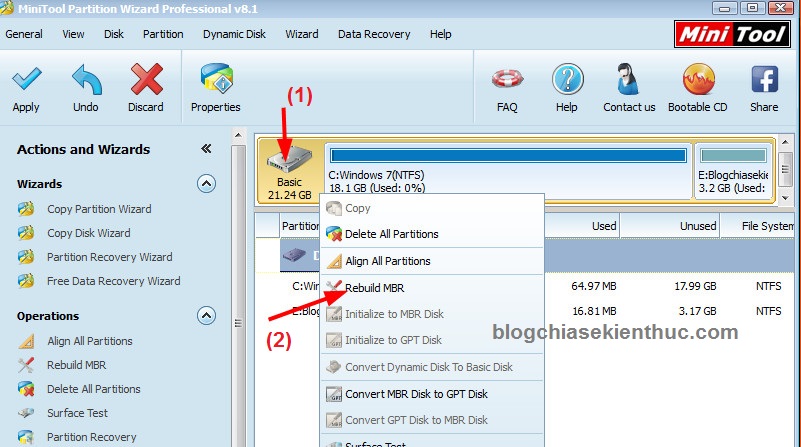This screenshot has height=447, width=801.
Task: Click the Facebook Share icon
Action: pos(765,79)
